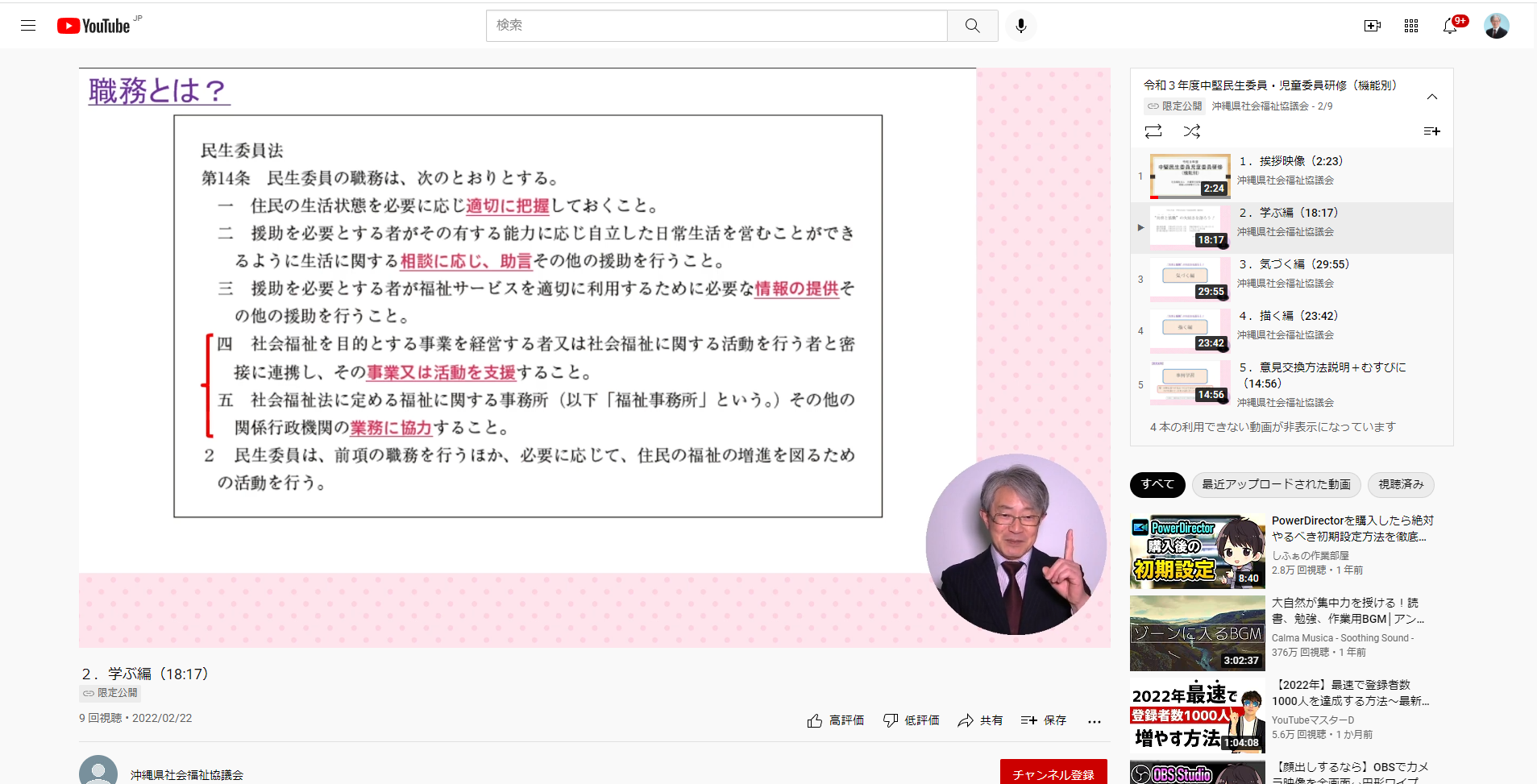Click playlist title 令和3年度中堅民生委員
The height and width of the screenshot is (784, 1537).
click(x=1269, y=85)
